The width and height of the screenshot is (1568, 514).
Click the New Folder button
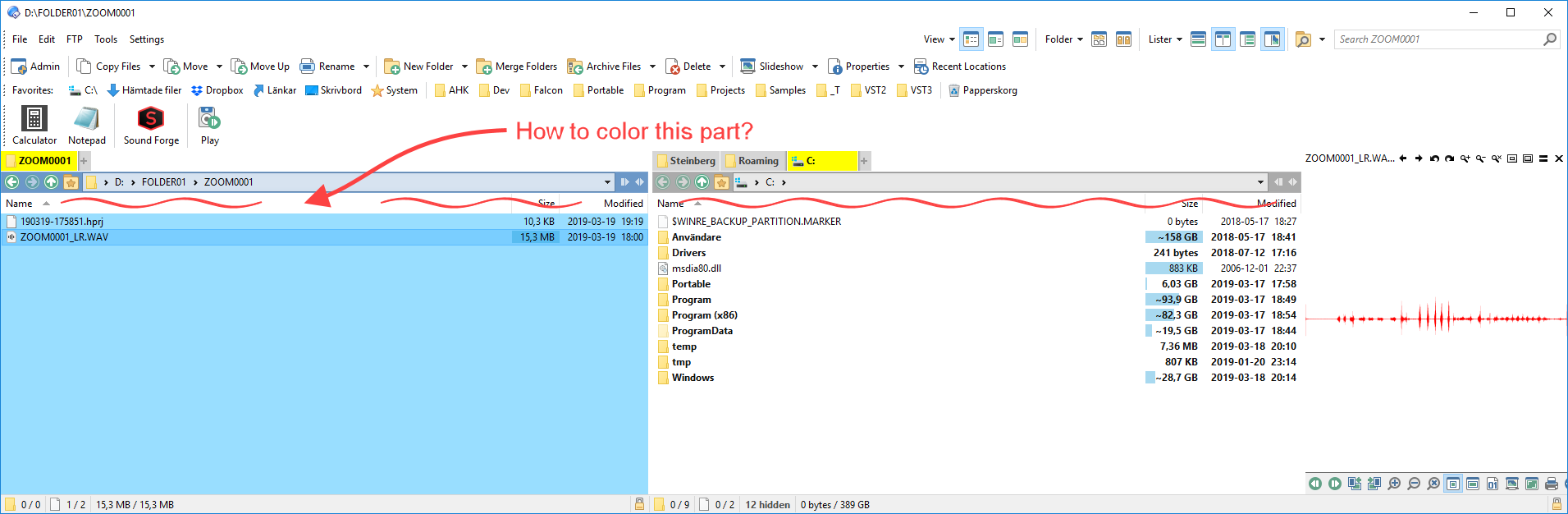click(x=419, y=67)
